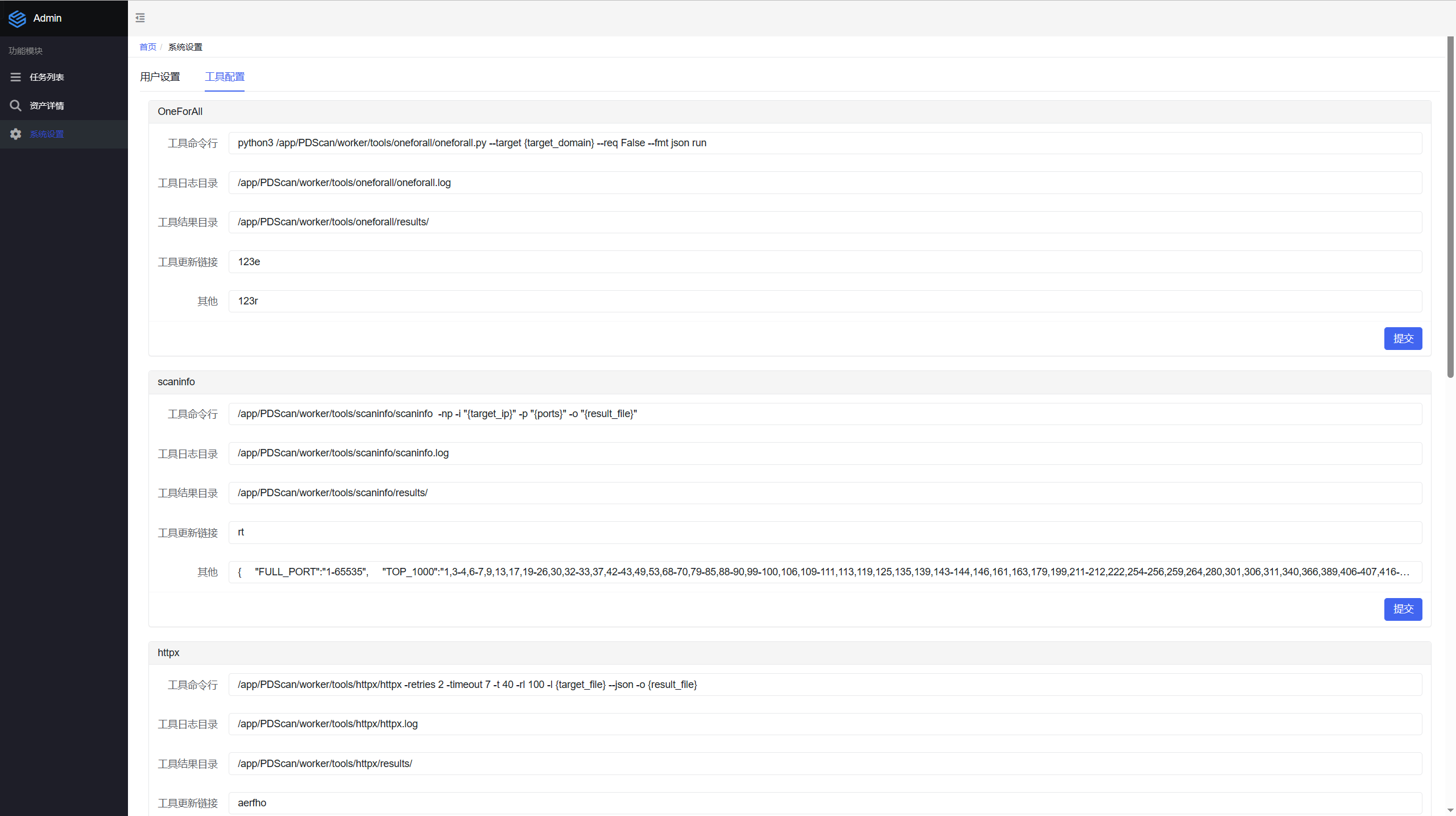The height and width of the screenshot is (816, 1456).
Task: Submit the OneForAll configuration
Action: click(x=1403, y=339)
